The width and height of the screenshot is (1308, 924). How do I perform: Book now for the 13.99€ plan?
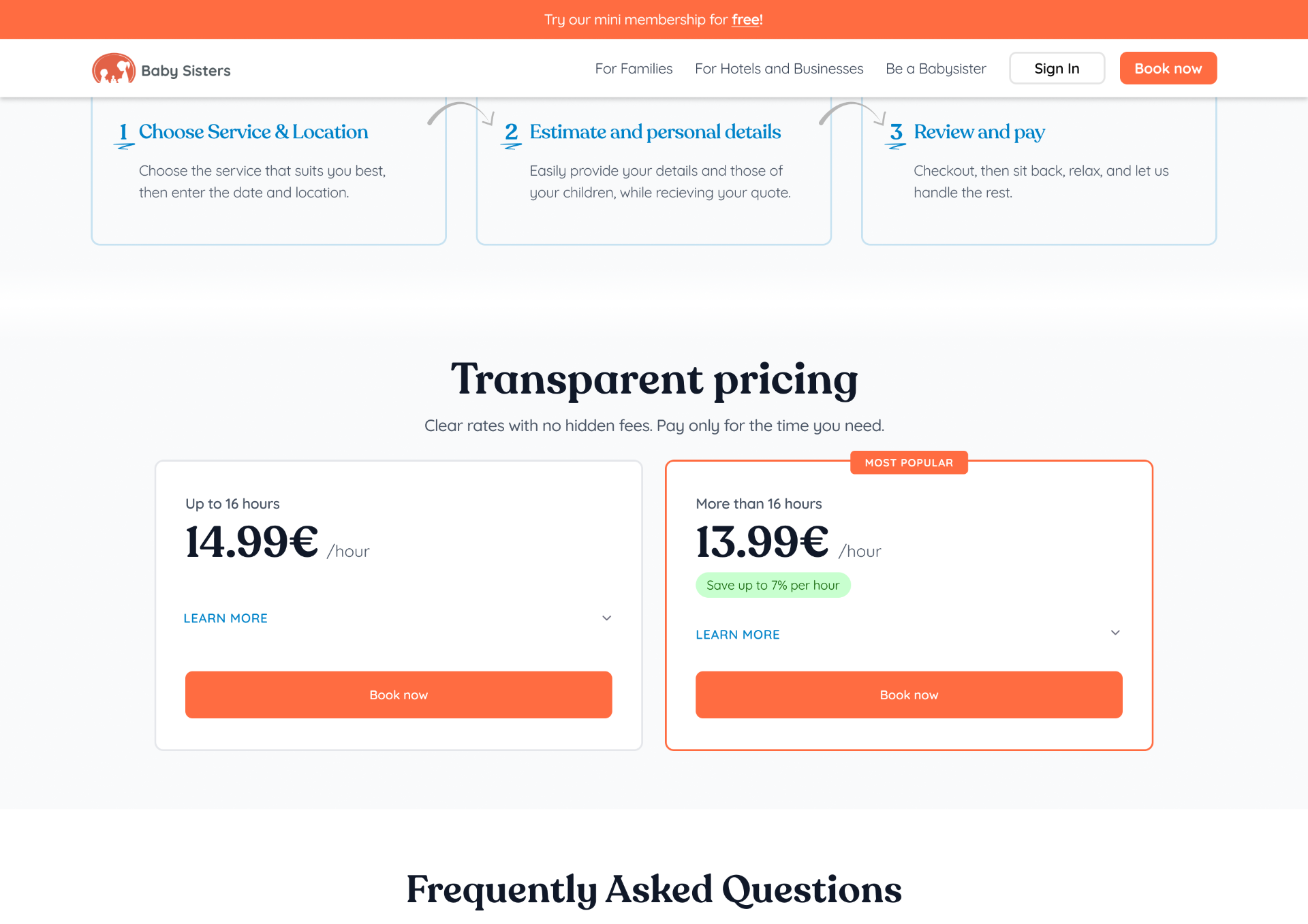(909, 695)
